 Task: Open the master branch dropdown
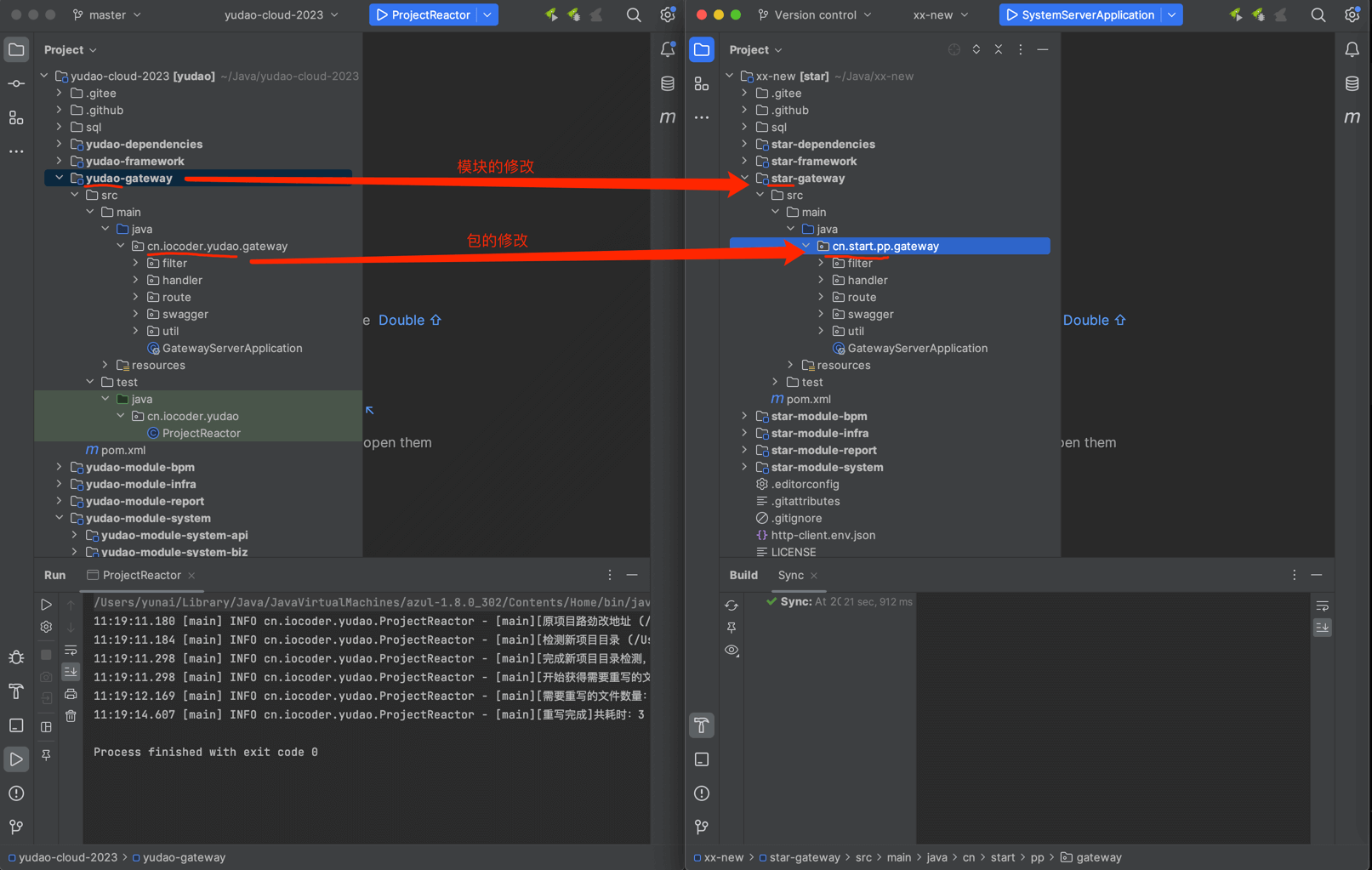107,14
